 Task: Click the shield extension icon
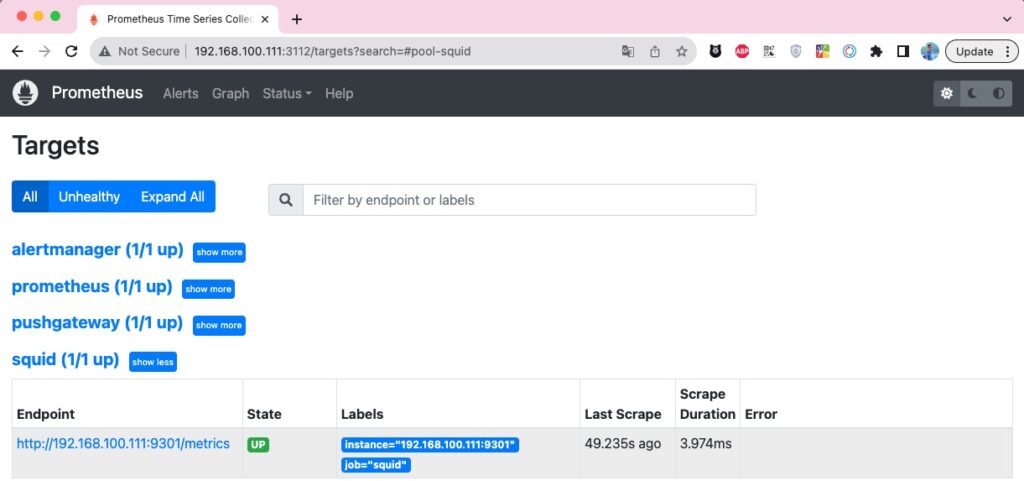coord(795,52)
